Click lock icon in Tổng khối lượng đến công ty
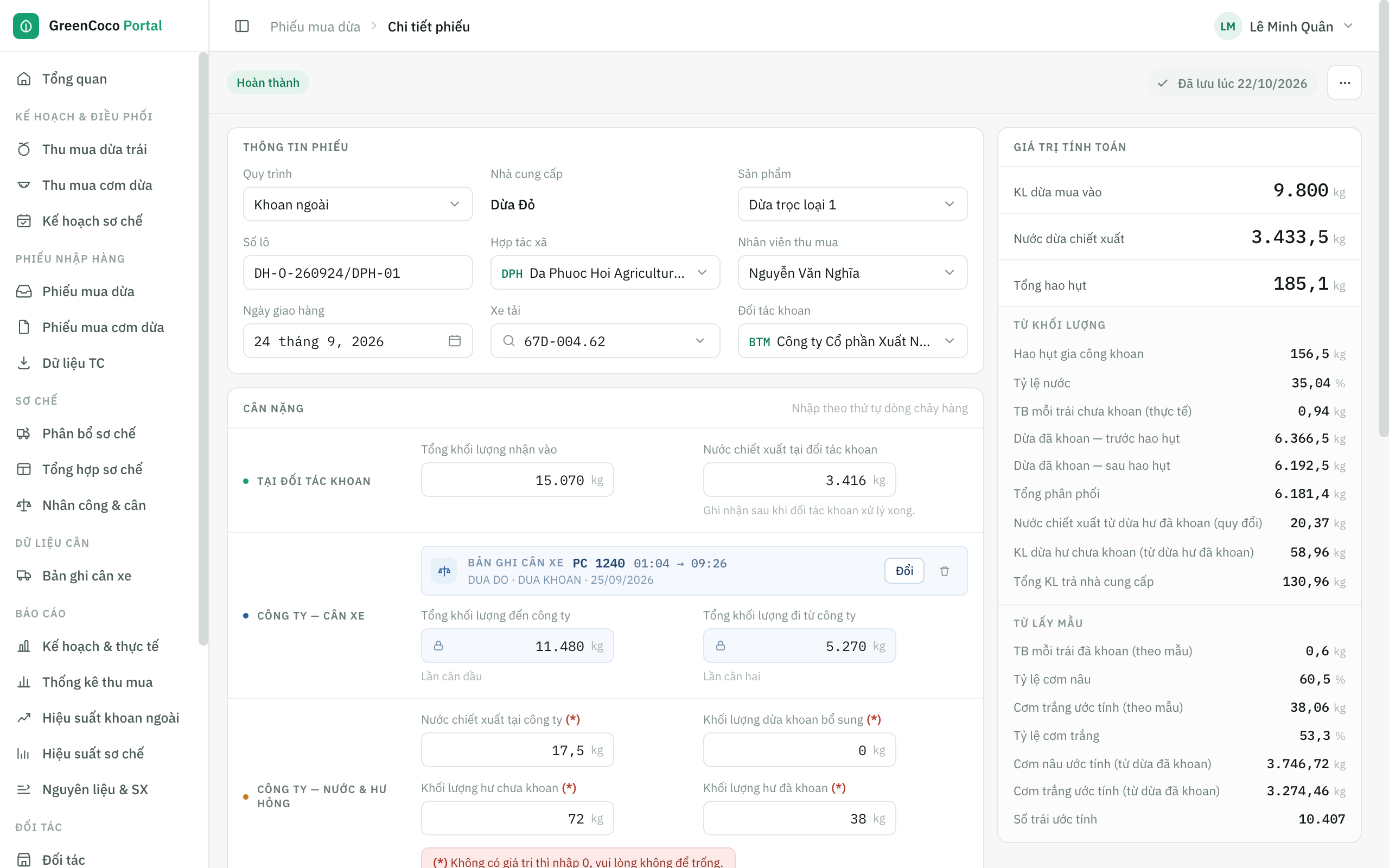1389x868 pixels. pos(438,646)
